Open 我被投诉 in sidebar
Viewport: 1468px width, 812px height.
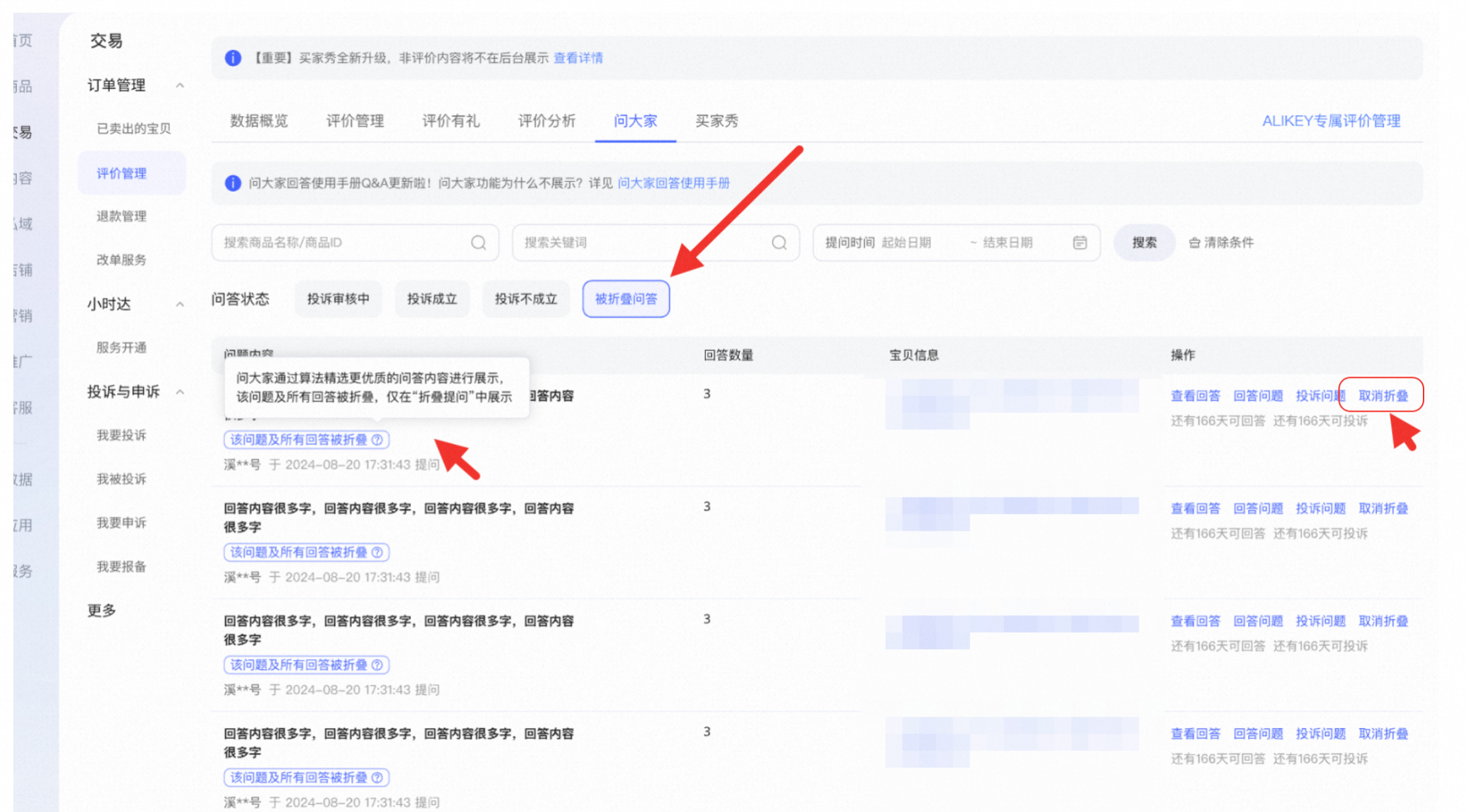(x=121, y=479)
